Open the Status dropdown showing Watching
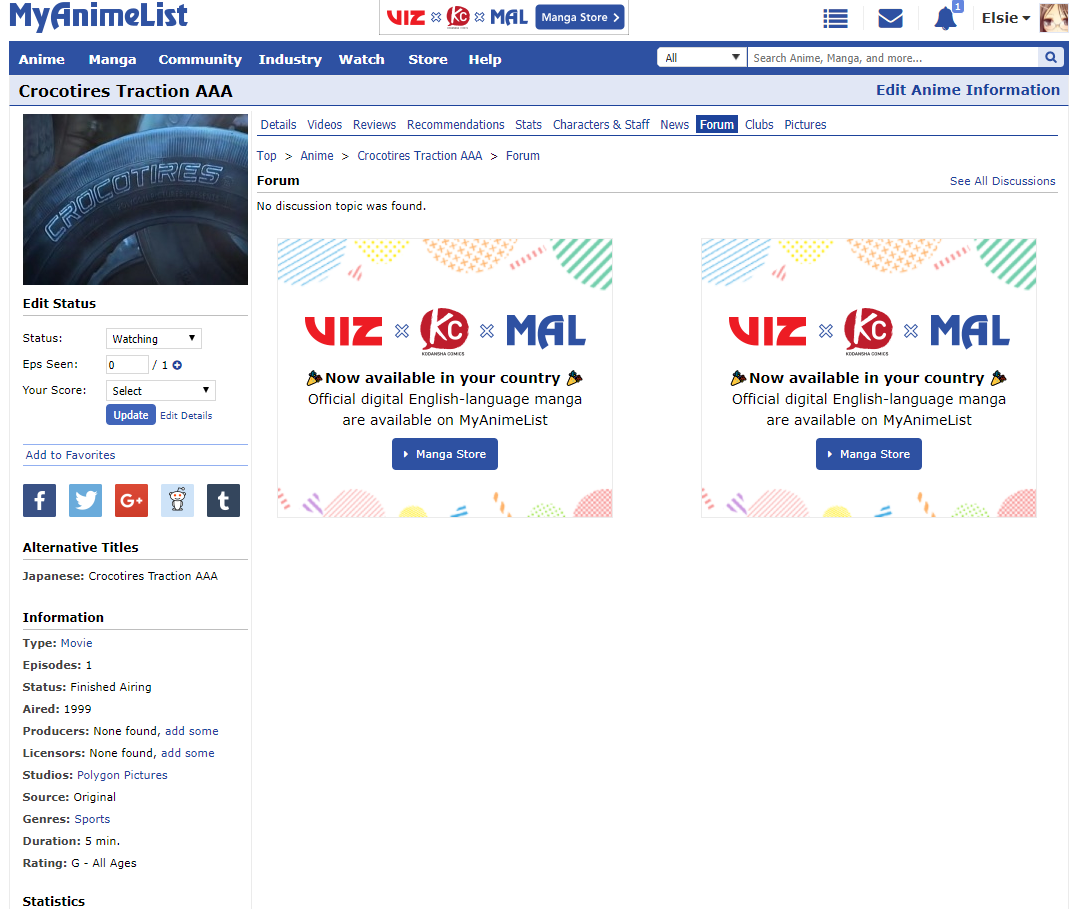Image resolution: width=1080 pixels, height=909 pixels. 154,339
